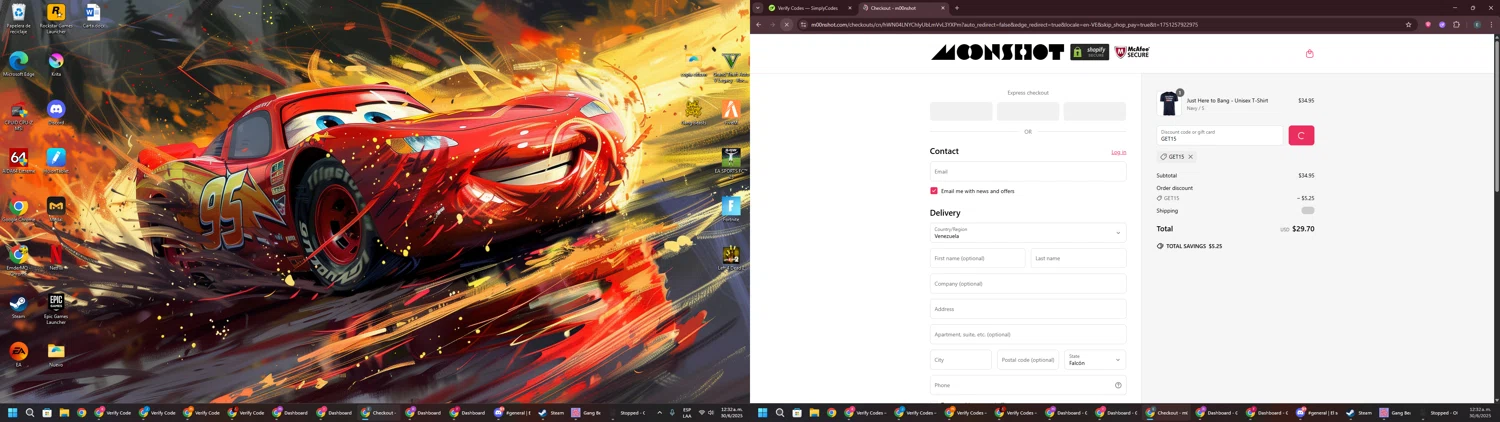Focus the Email input field

point(1028,172)
